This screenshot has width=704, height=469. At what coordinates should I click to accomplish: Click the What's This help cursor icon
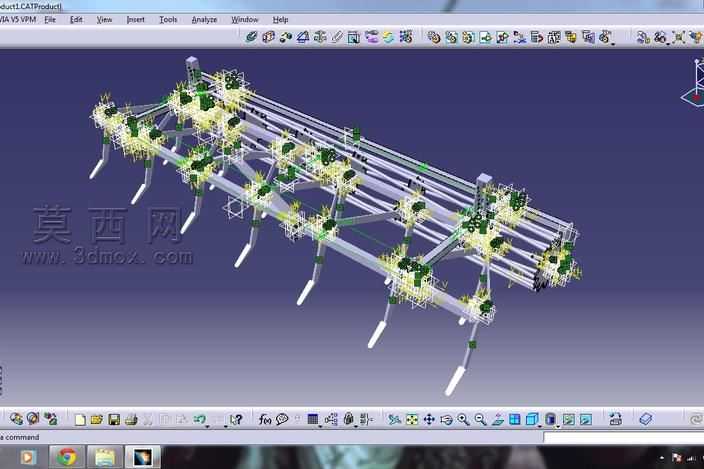236,420
